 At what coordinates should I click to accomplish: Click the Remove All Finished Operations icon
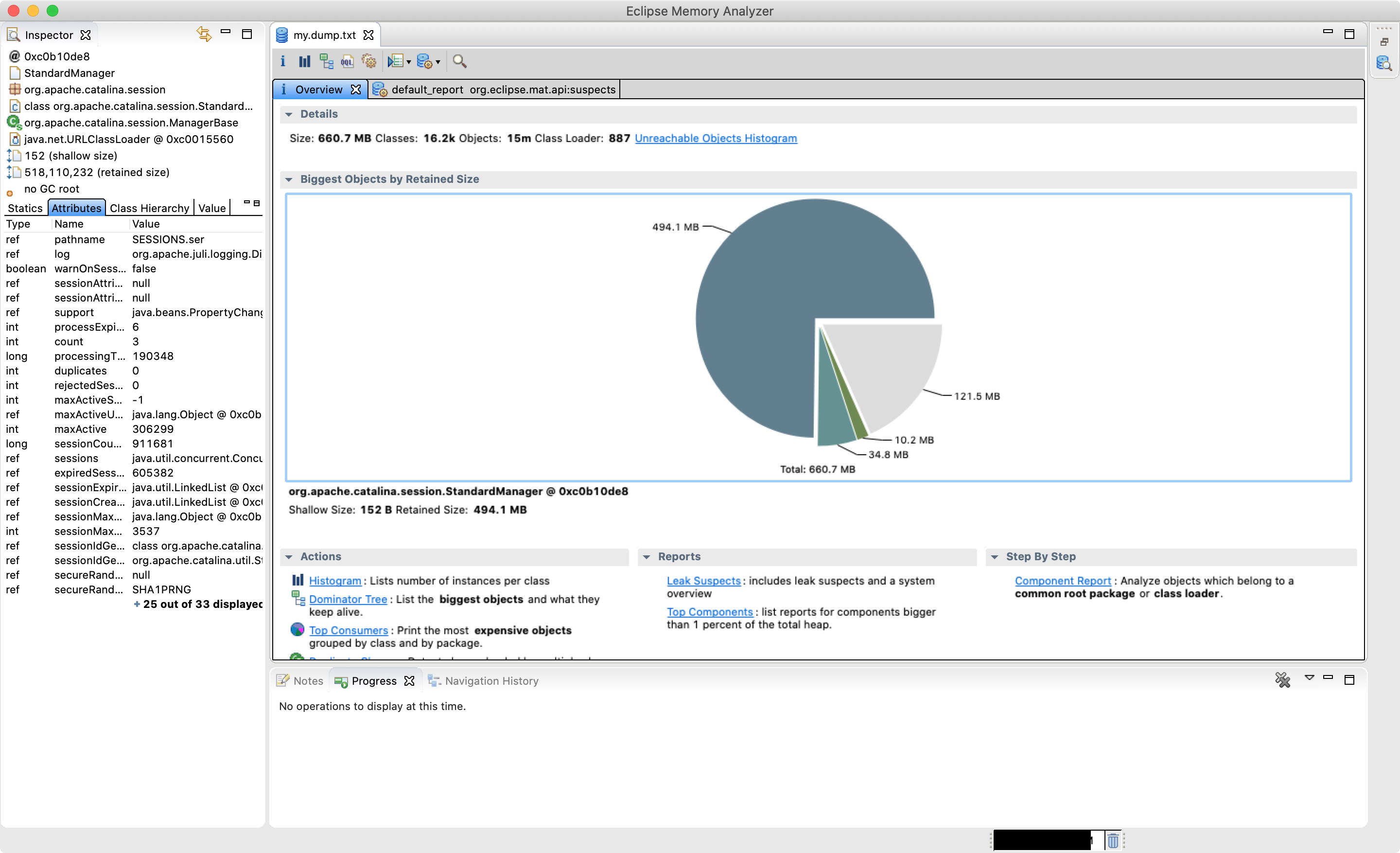[x=1282, y=680]
